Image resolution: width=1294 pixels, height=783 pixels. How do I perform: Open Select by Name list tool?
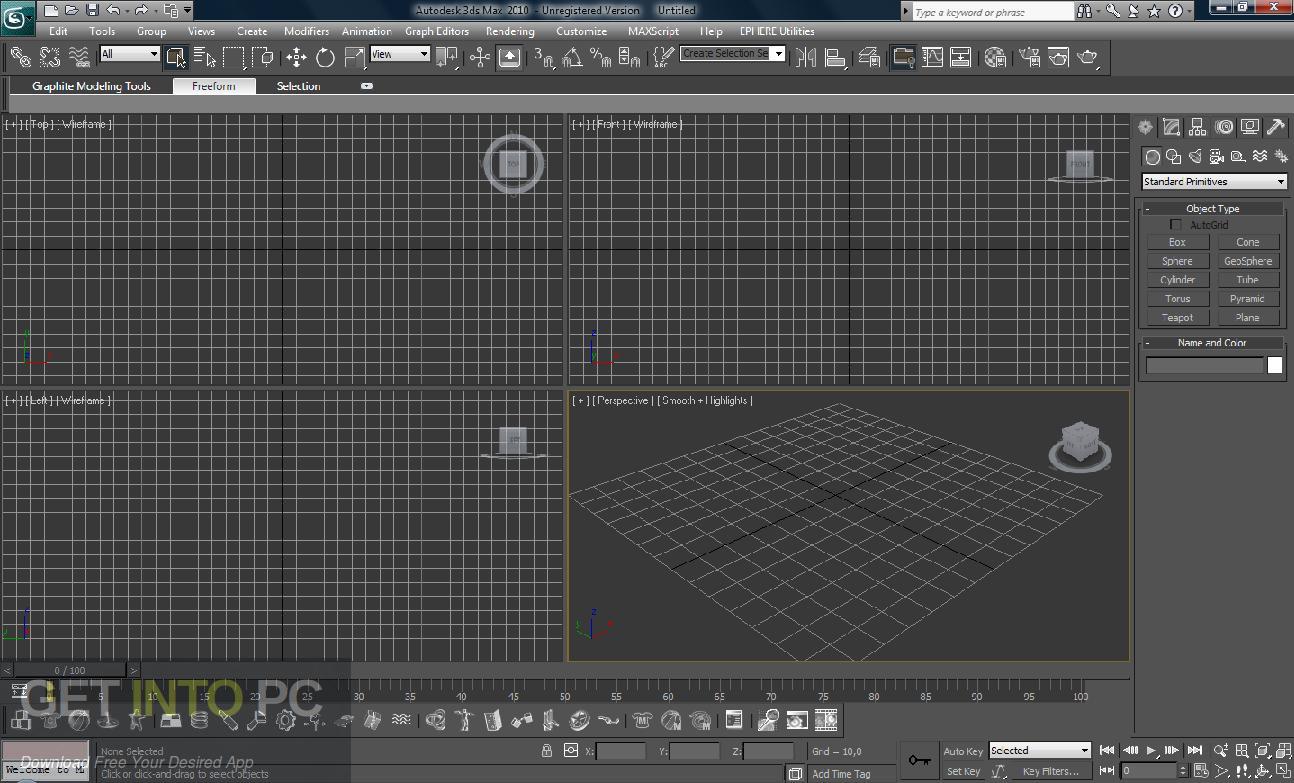pyautogui.click(x=205, y=56)
